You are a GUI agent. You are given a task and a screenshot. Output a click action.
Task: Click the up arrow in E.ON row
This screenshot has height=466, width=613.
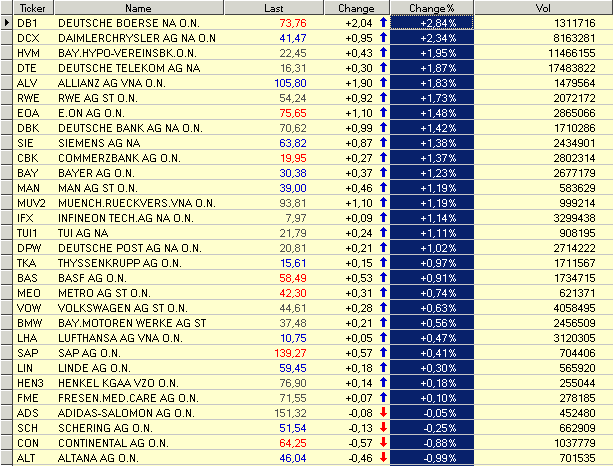pyautogui.click(x=383, y=113)
